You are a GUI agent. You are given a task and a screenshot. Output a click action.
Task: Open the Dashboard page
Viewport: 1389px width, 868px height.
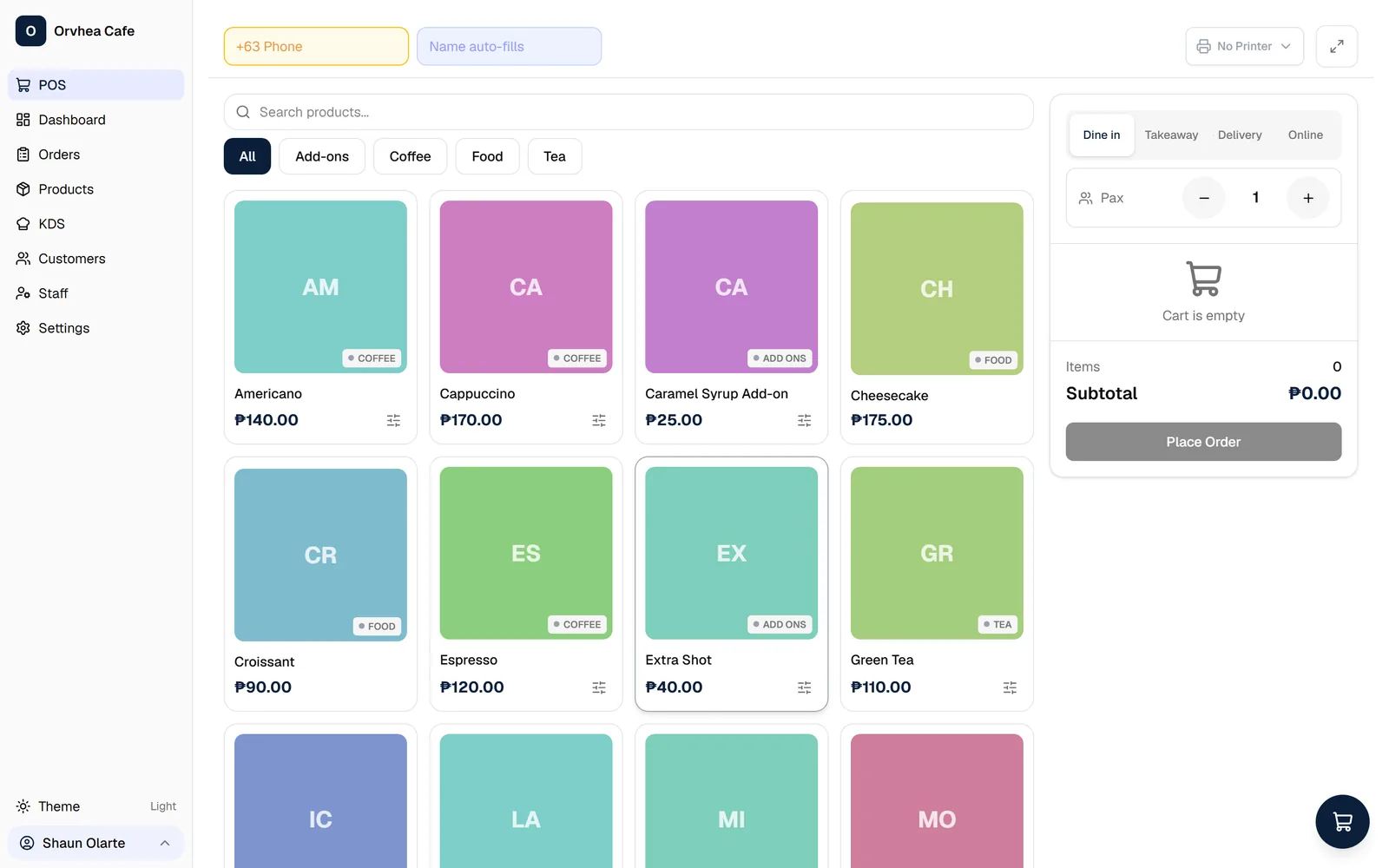click(x=95, y=120)
